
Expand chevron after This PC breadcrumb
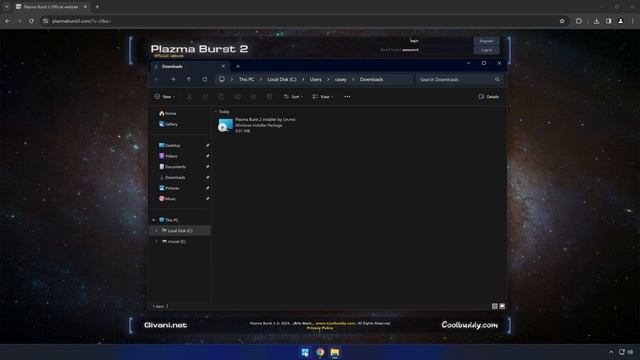coord(261,79)
